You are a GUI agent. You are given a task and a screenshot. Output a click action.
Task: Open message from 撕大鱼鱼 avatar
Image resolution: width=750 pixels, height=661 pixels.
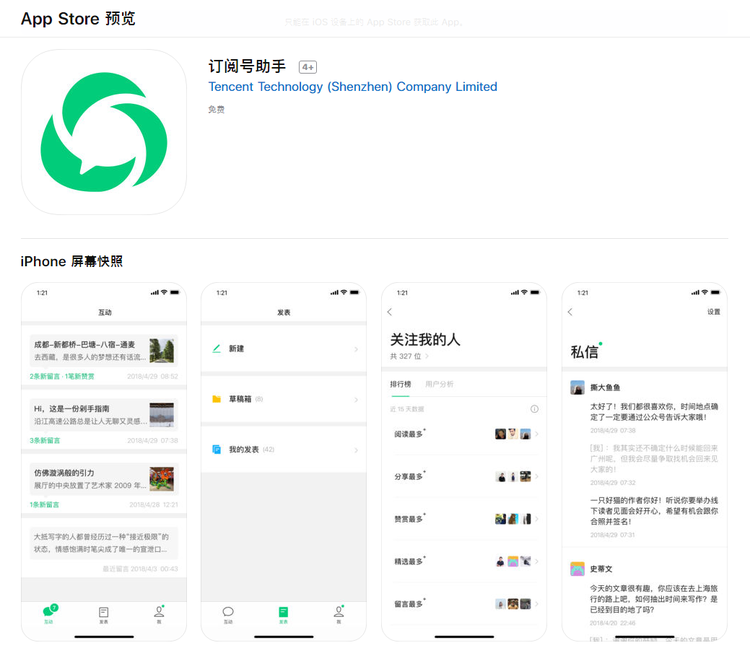[x=578, y=387]
